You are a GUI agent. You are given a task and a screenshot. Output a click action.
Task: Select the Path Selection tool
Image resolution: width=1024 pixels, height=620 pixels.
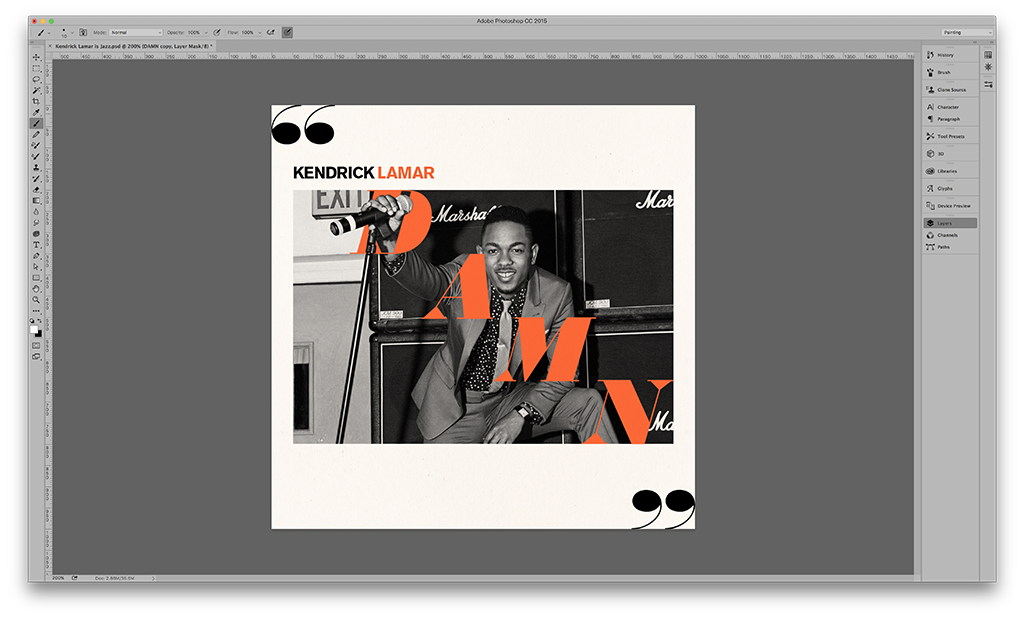[37, 267]
